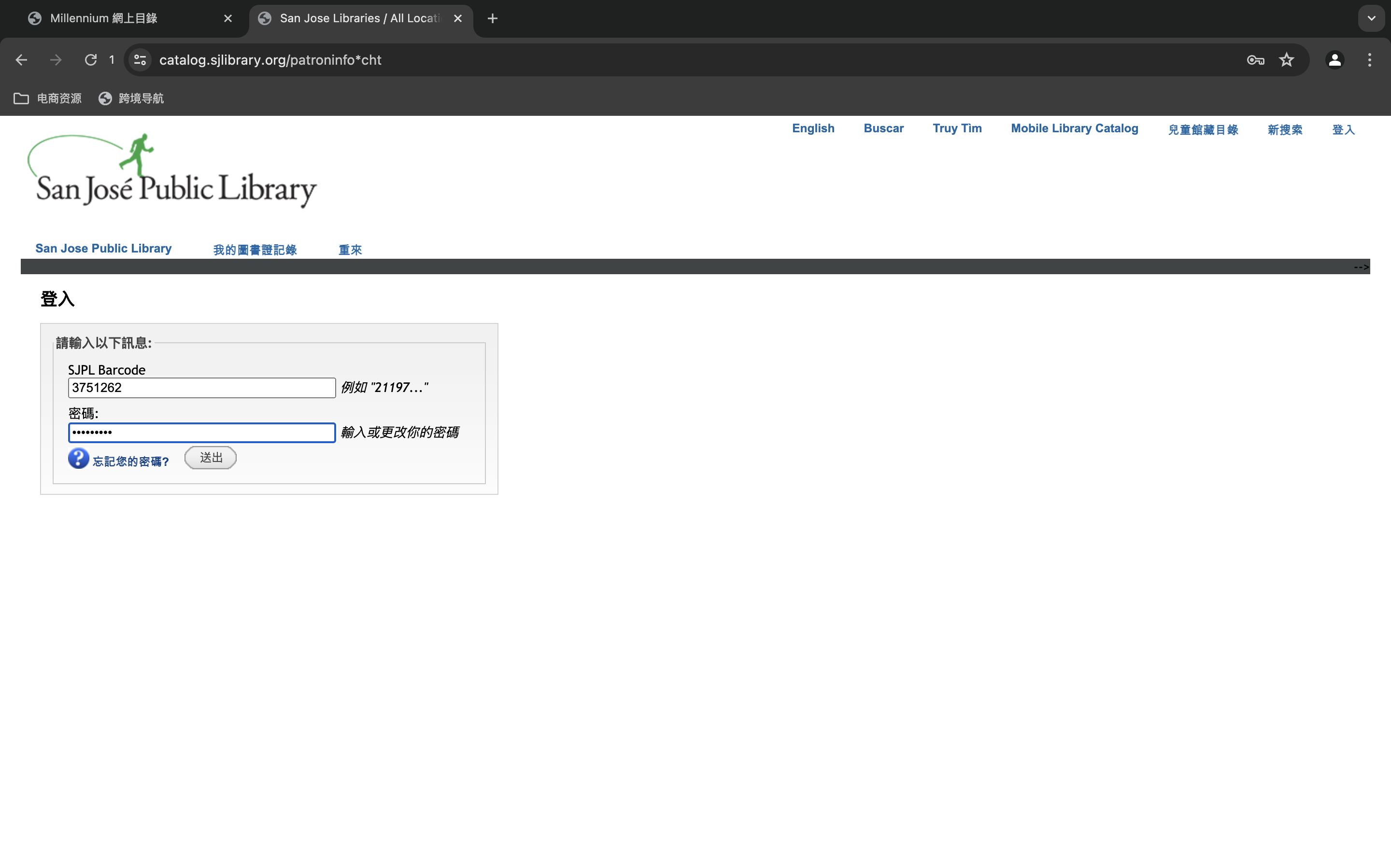
Task: Click the address bar URL
Action: coord(270,60)
